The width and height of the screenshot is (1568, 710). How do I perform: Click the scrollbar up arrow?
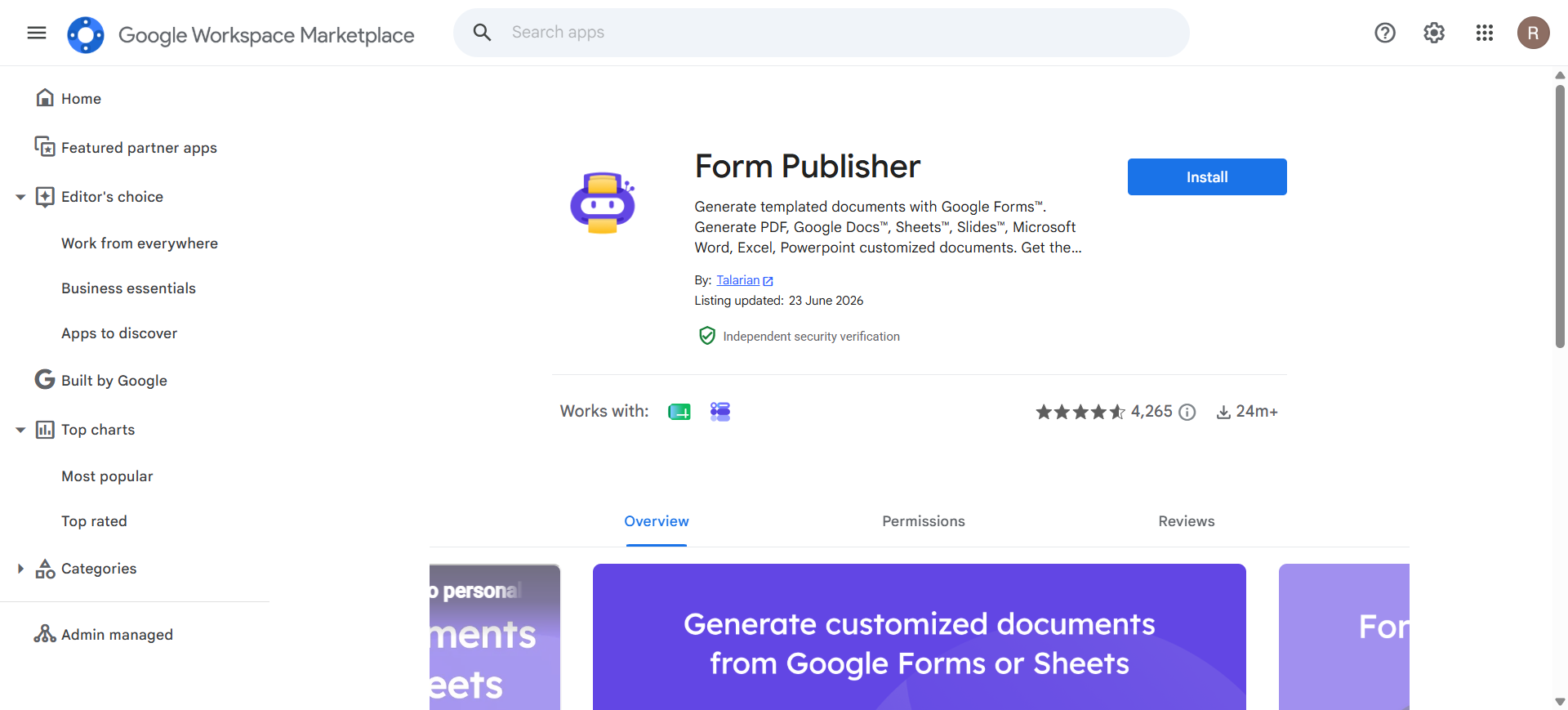click(x=1560, y=75)
